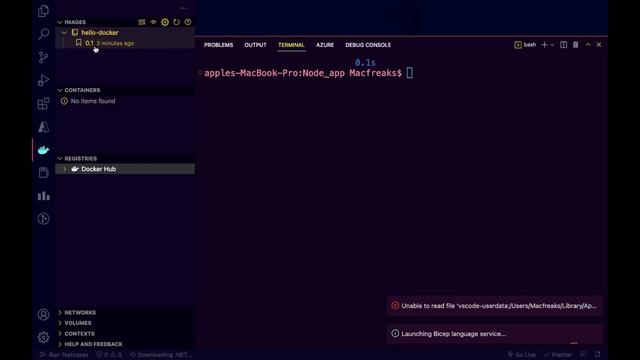
Task: Click the icon below the Docker whale icon
Action: click(43, 173)
